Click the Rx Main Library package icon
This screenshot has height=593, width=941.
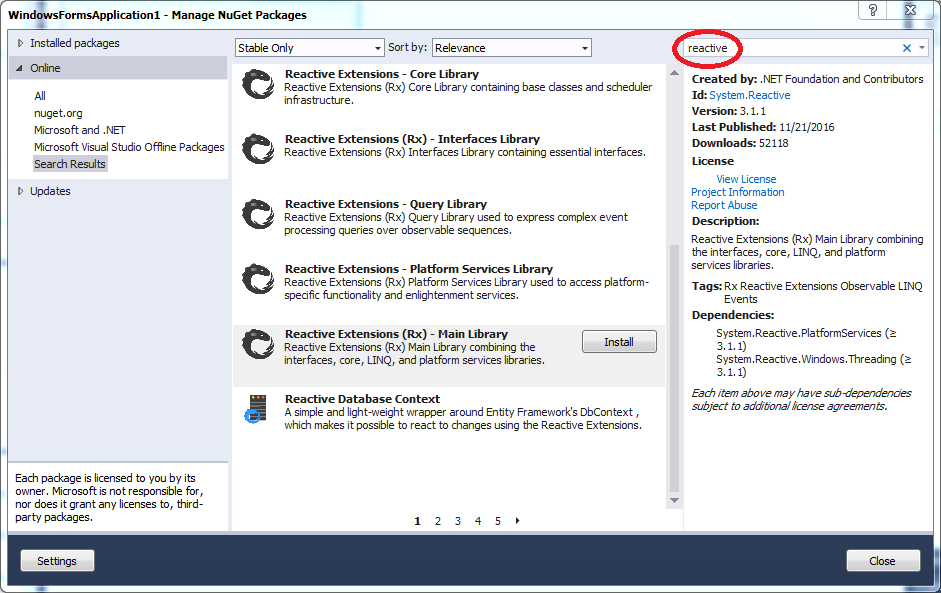click(258, 344)
